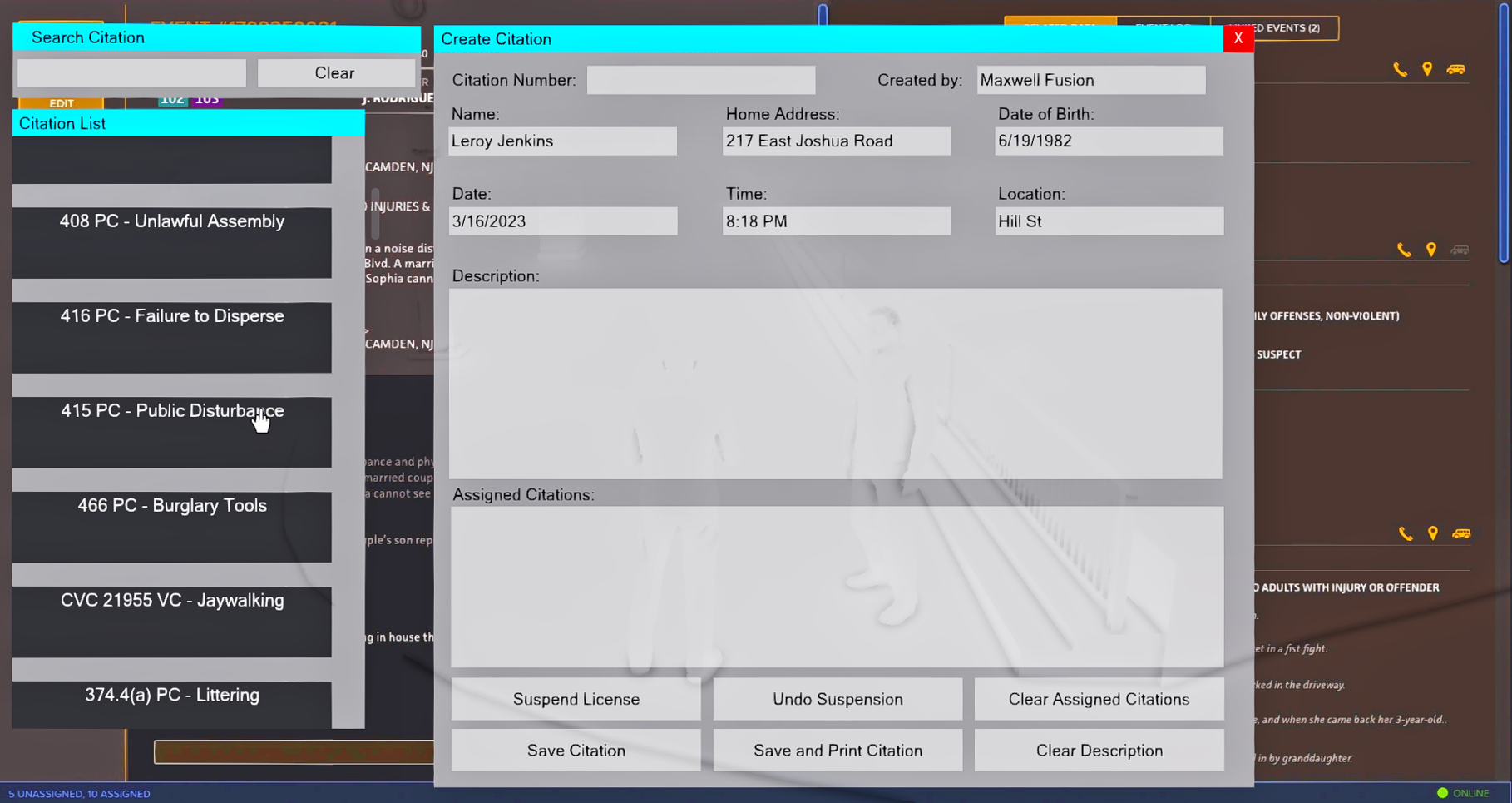Click the map pin icon in the top event row
The width and height of the screenshot is (1512, 803).
coord(1427,70)
